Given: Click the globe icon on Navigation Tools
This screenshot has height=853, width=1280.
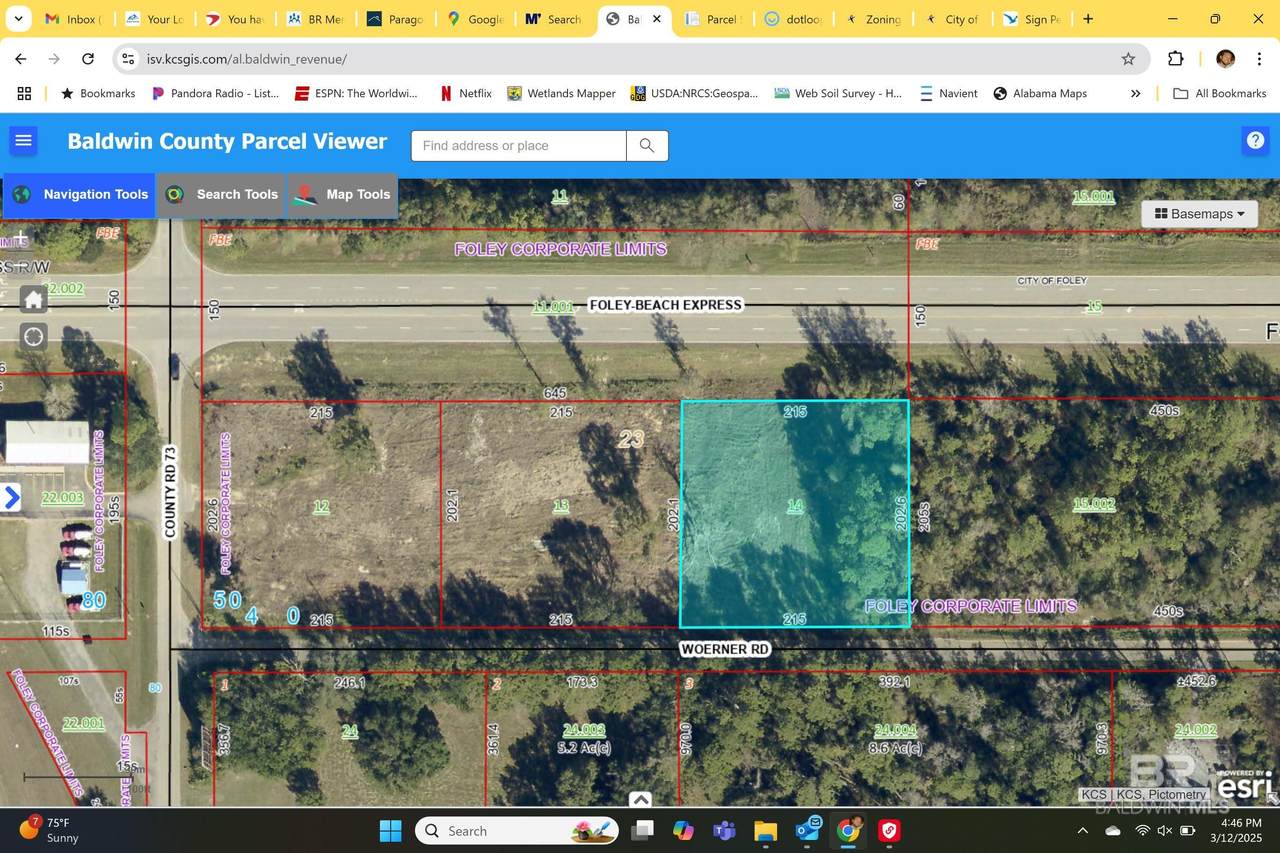Looking at the screenshot, I should [x=21, y=194].
